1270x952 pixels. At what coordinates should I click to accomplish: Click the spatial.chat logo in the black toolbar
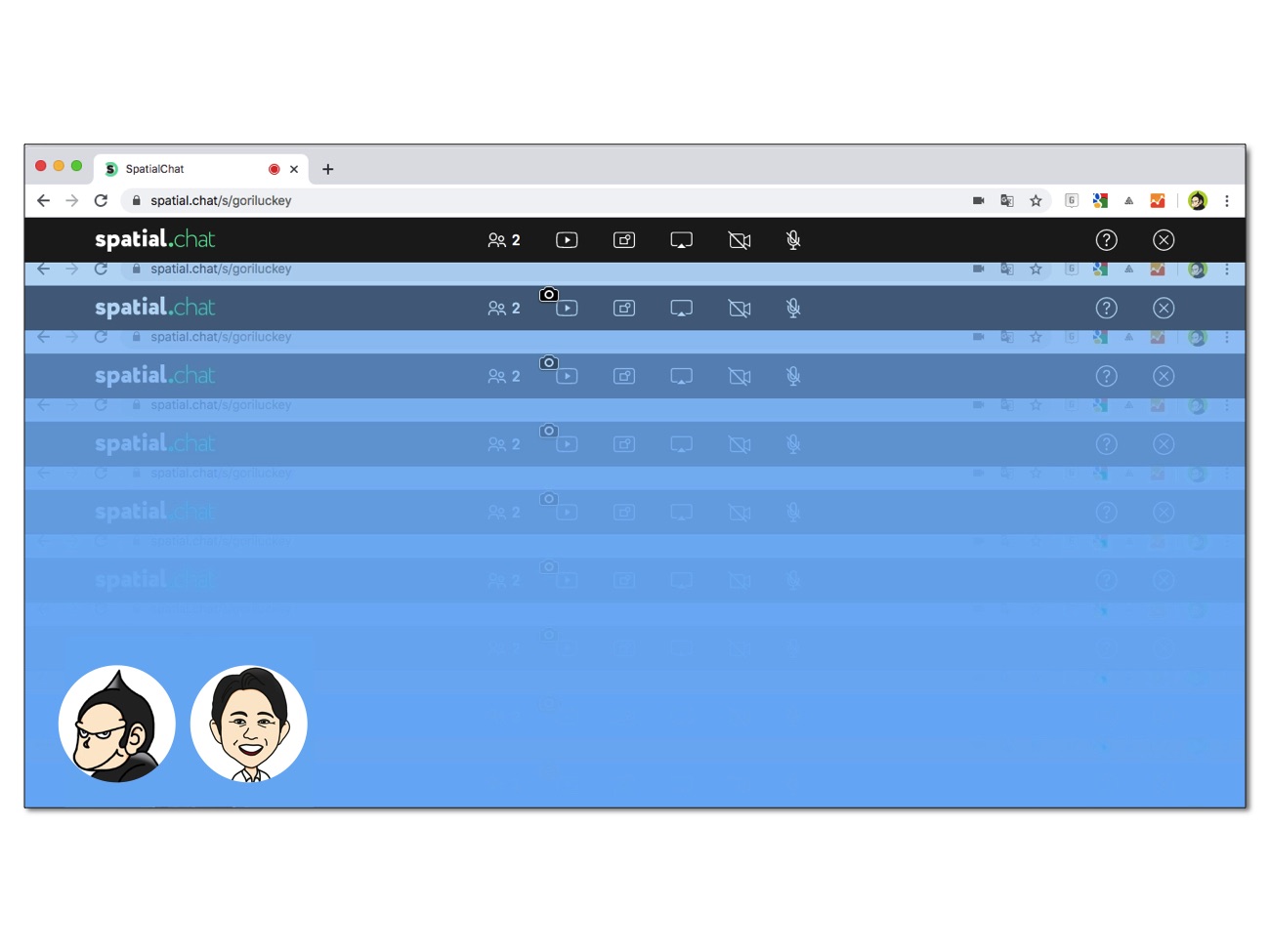click(154, 239)
